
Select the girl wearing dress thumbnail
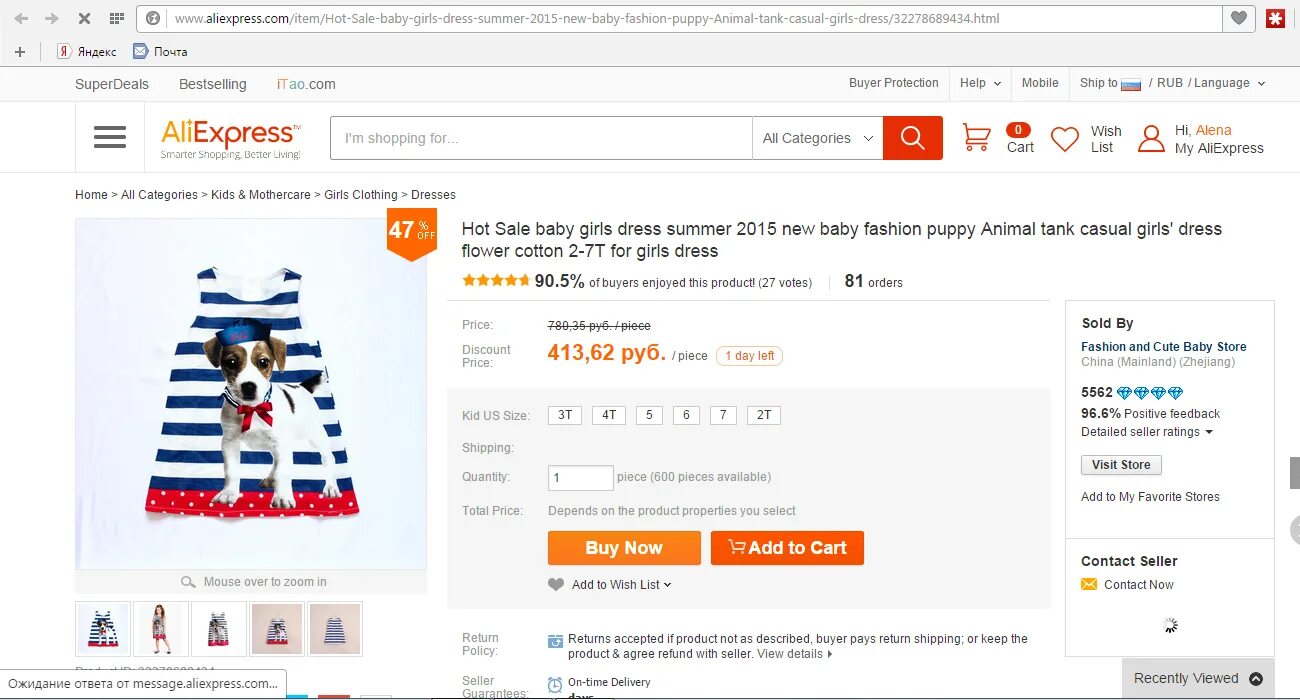(160, 629)
